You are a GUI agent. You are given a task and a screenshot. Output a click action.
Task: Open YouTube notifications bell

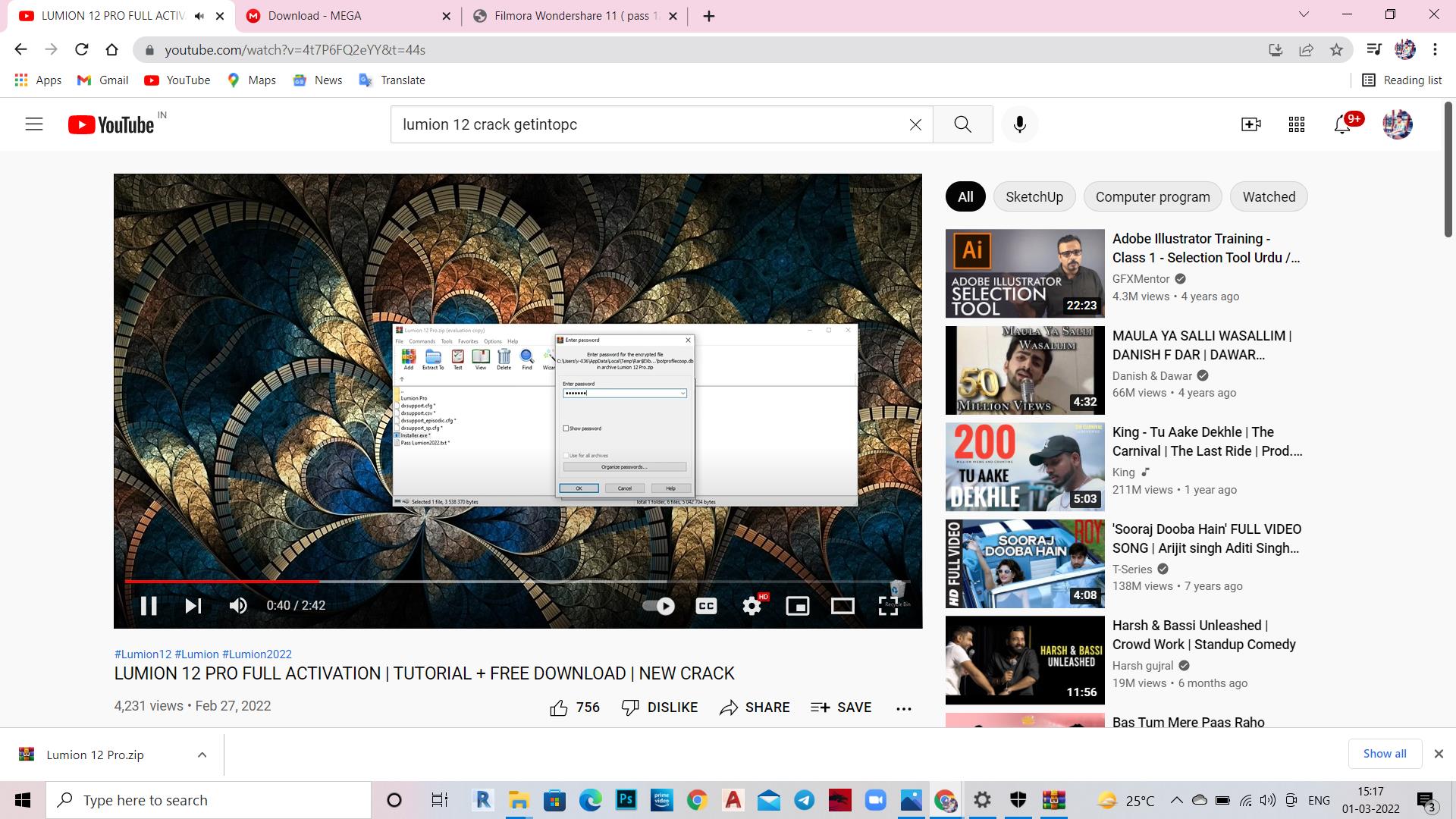(1342, 124)
